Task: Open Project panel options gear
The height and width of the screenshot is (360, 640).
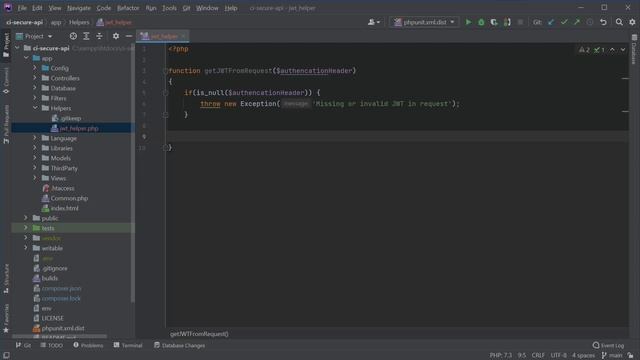Action: click(x=116, y=36)
